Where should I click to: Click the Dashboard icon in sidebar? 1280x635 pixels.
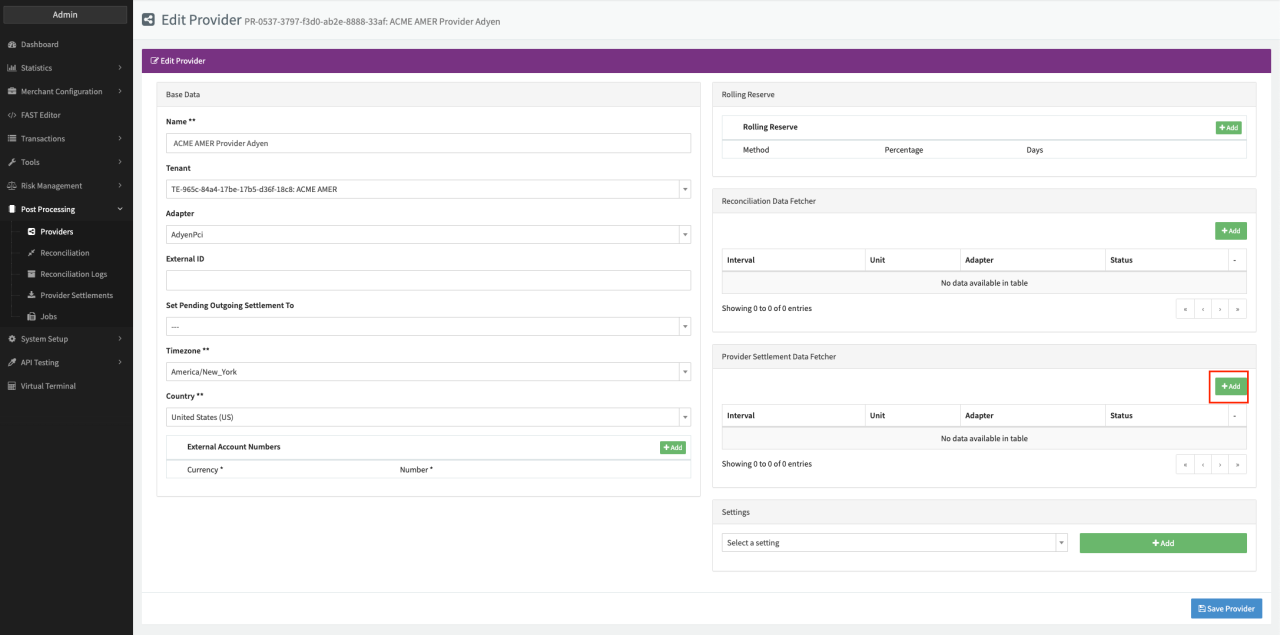[11, 45]
